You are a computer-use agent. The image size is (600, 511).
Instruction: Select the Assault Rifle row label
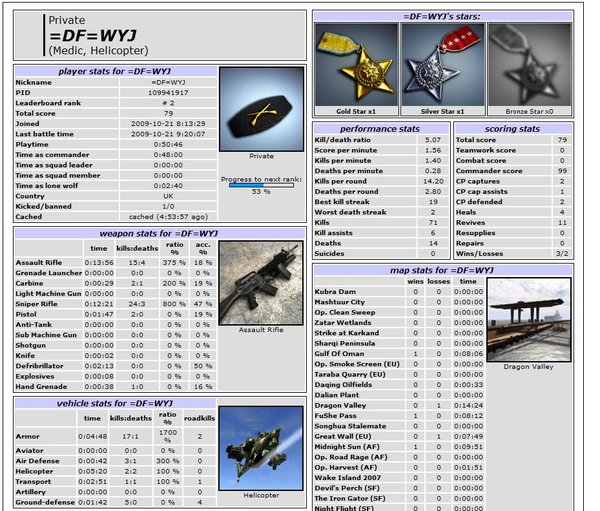(x=39, y=263)
